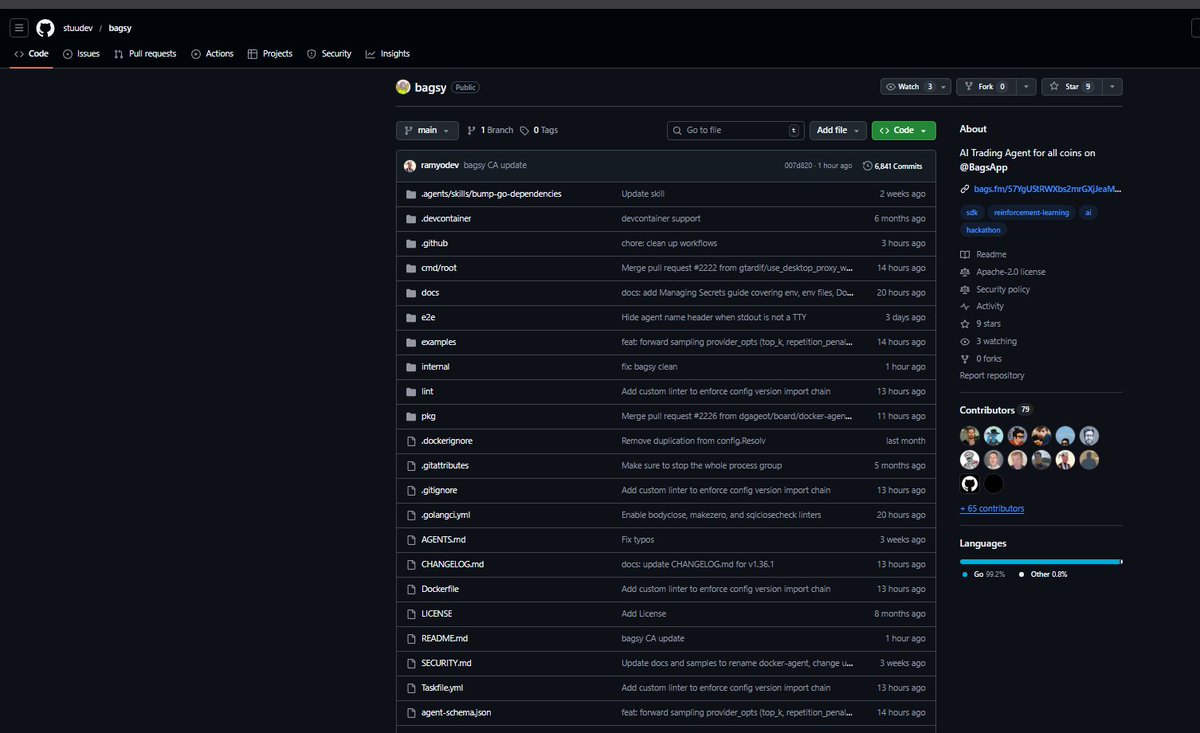Click the file icon next to LICENSE
Viewport: 1200px width, 733px height.
(410, 614)
